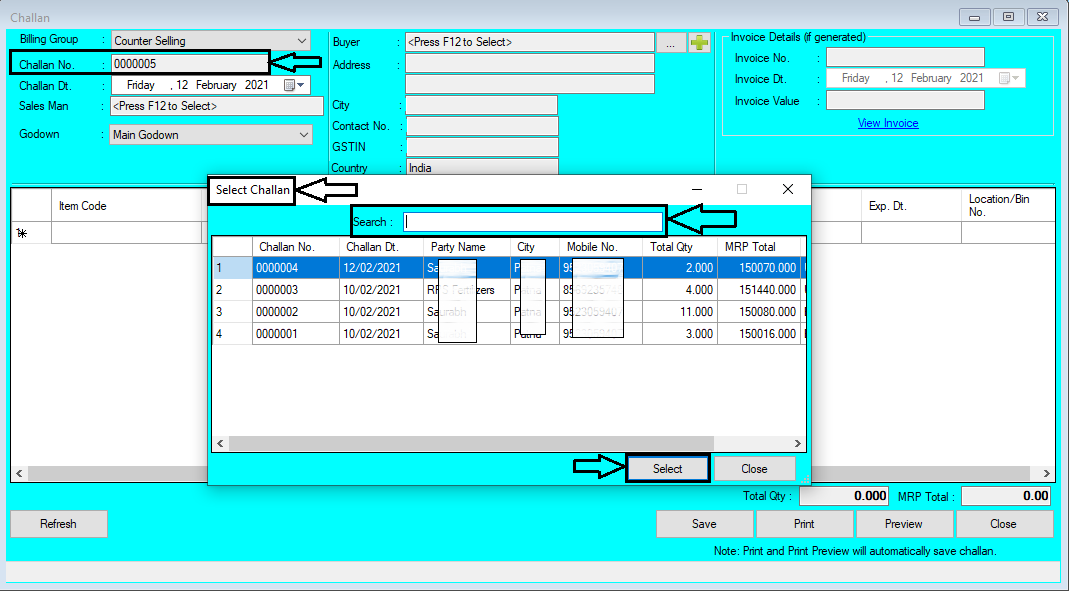The width and height of the screenshot is (1069, 591).
Task: Click the Refresh button
Action: [x=58, y=523]
